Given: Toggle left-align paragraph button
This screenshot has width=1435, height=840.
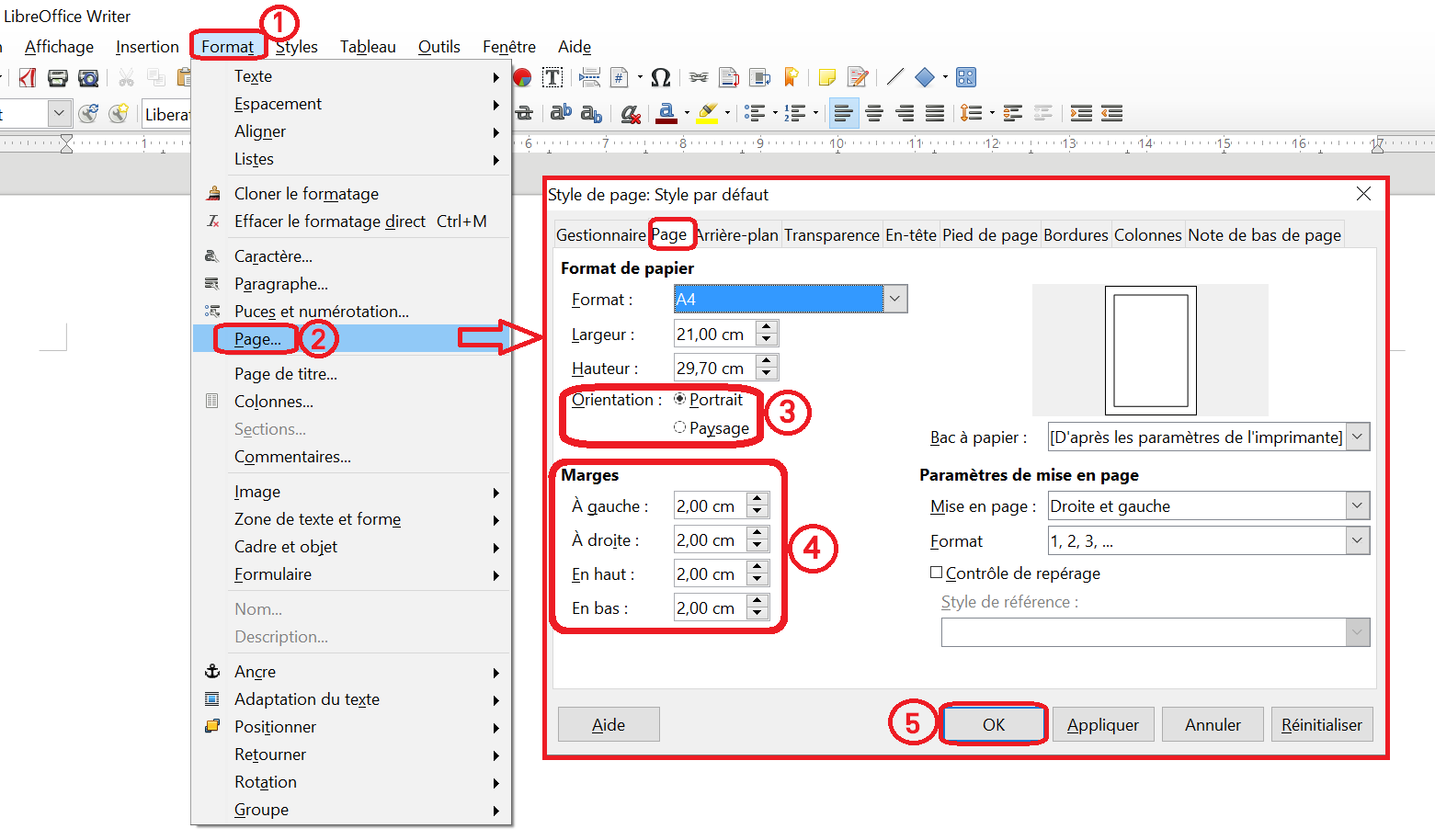Looking at the screenshot, I should tap(844, 113).
